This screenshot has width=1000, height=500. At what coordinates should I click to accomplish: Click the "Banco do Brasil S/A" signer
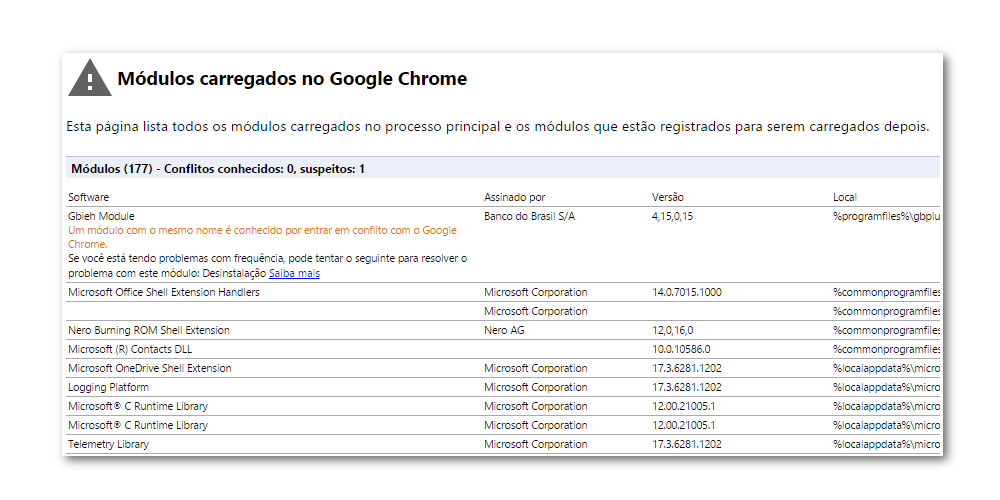[x=530, y=216]
